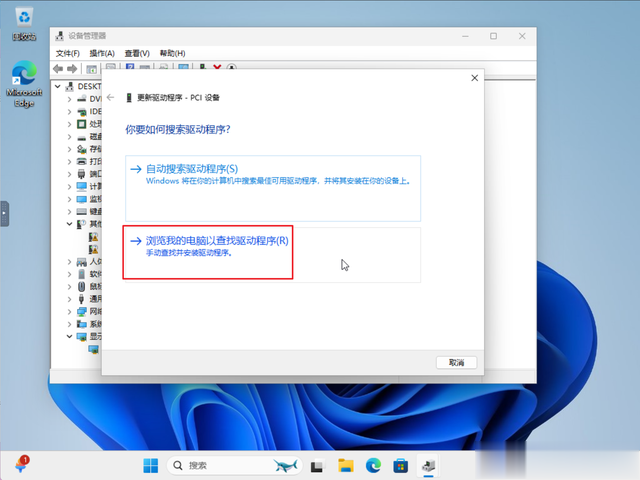Choose 浏览我的电脑以查找驱动程序(R) option
Viewport: 640px width, 480px height.
point(273,255)
